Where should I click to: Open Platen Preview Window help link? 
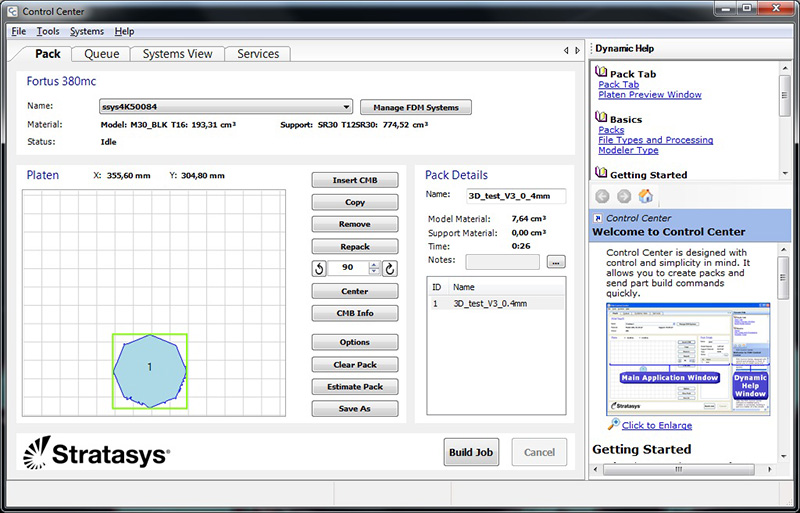(x=649, y=95)
